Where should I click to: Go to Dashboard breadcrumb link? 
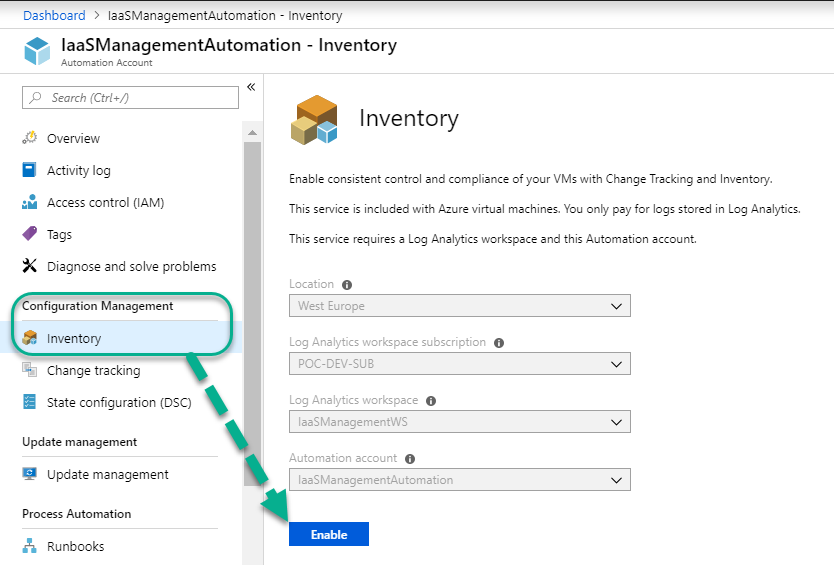point(54,15)
